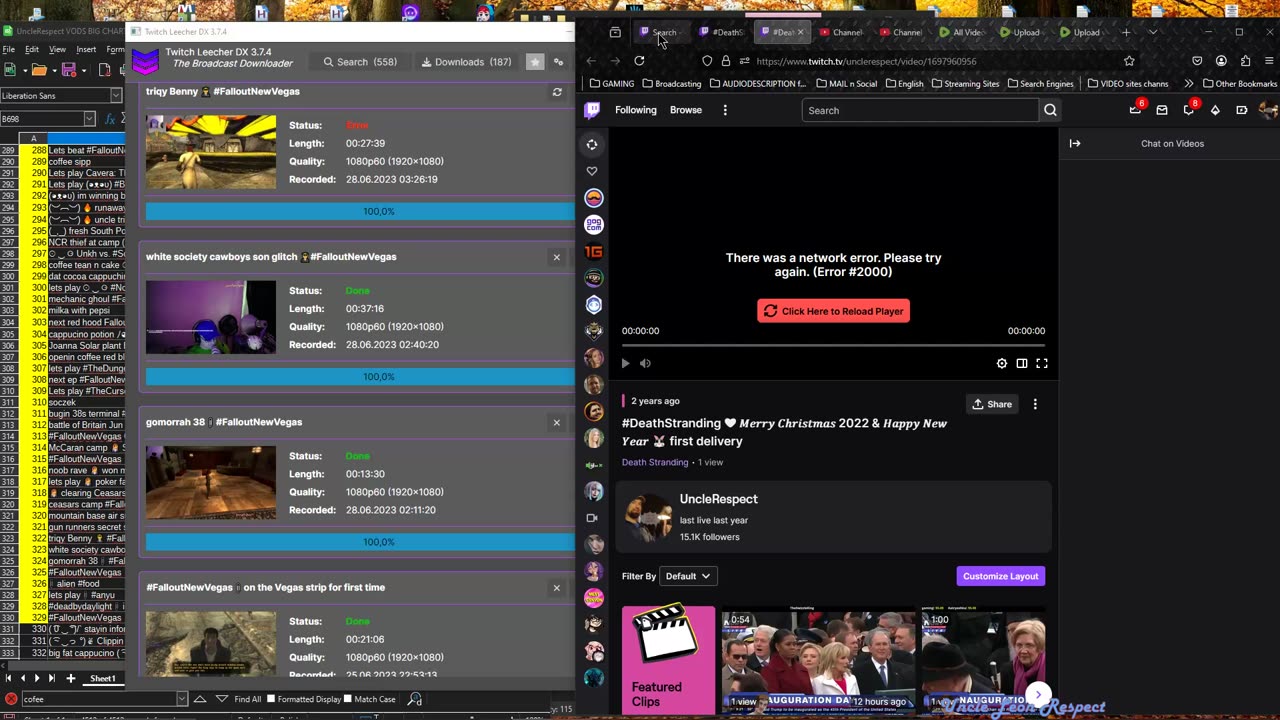This screenshot has height=720, width=1280.
Task: Open video more options three dots
Action: 1035,404
